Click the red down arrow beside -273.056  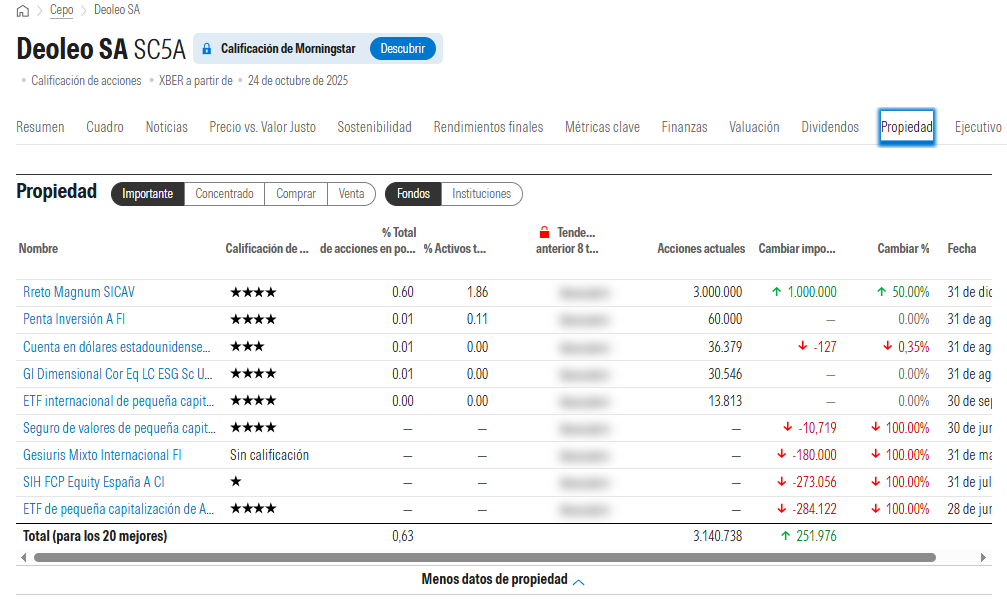coord(782,482)
